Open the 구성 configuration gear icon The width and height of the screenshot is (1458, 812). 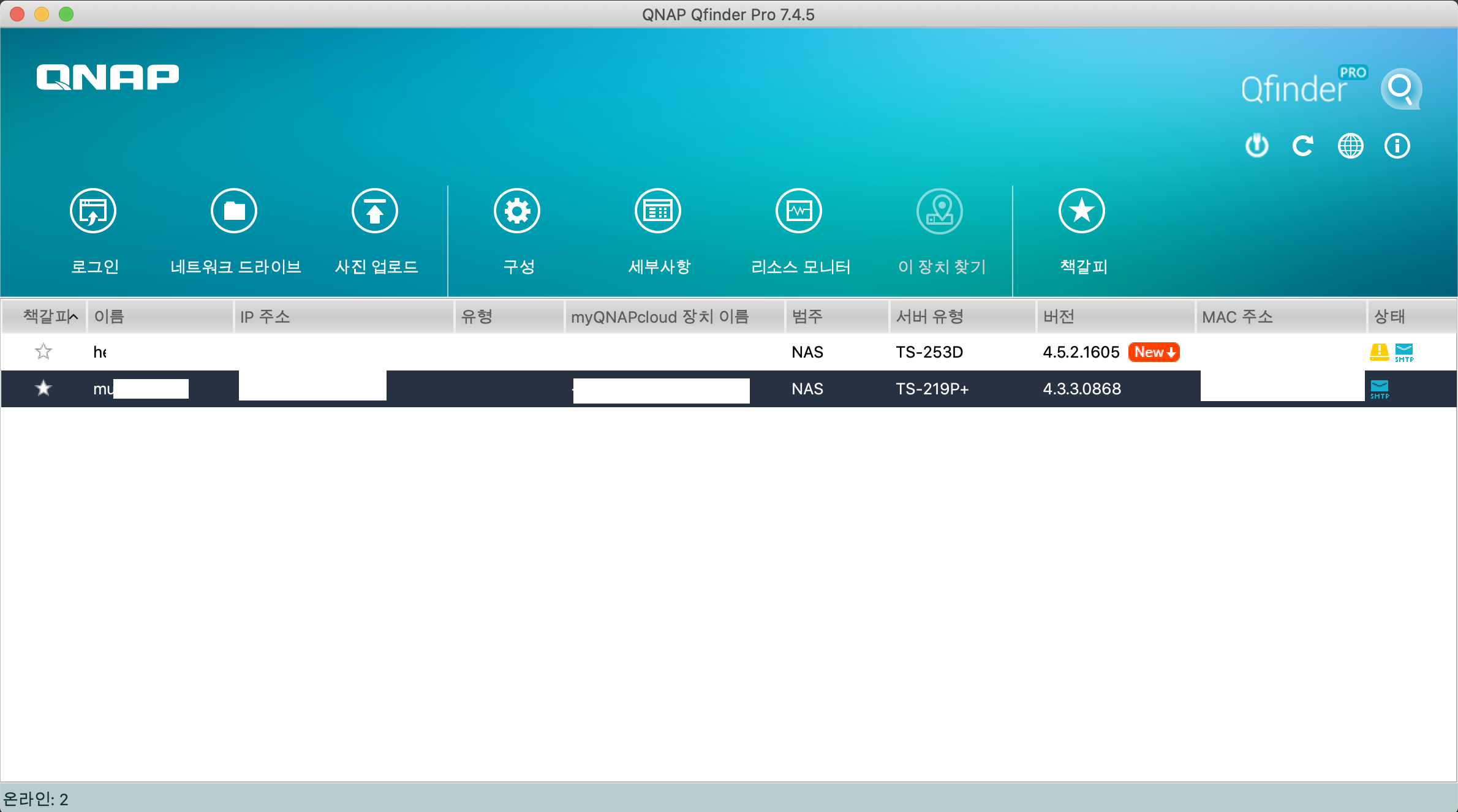517,211
